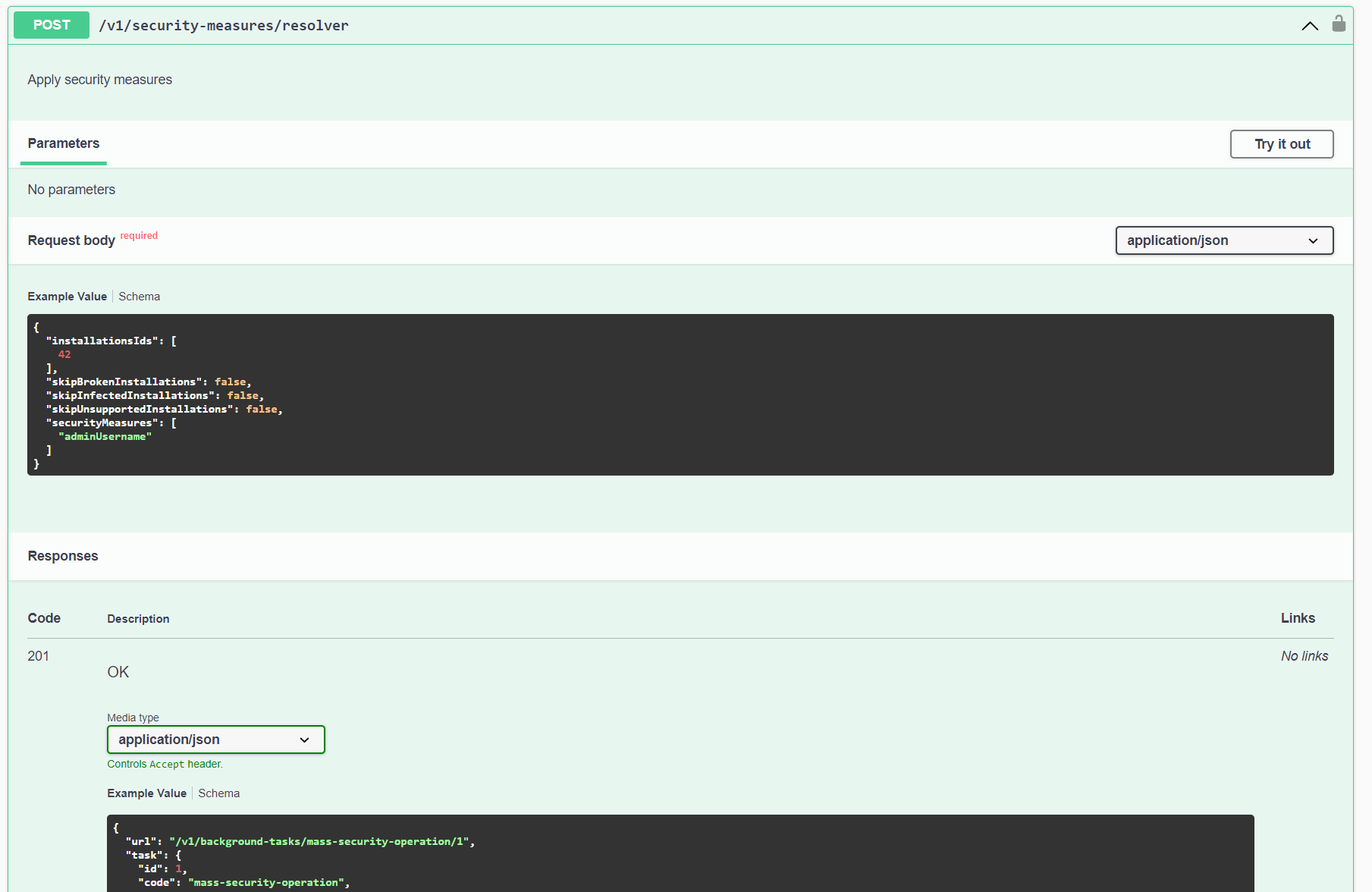The image size is (1372, 892).
Task: Click the green POST method badge
Action: click(51, 24)
